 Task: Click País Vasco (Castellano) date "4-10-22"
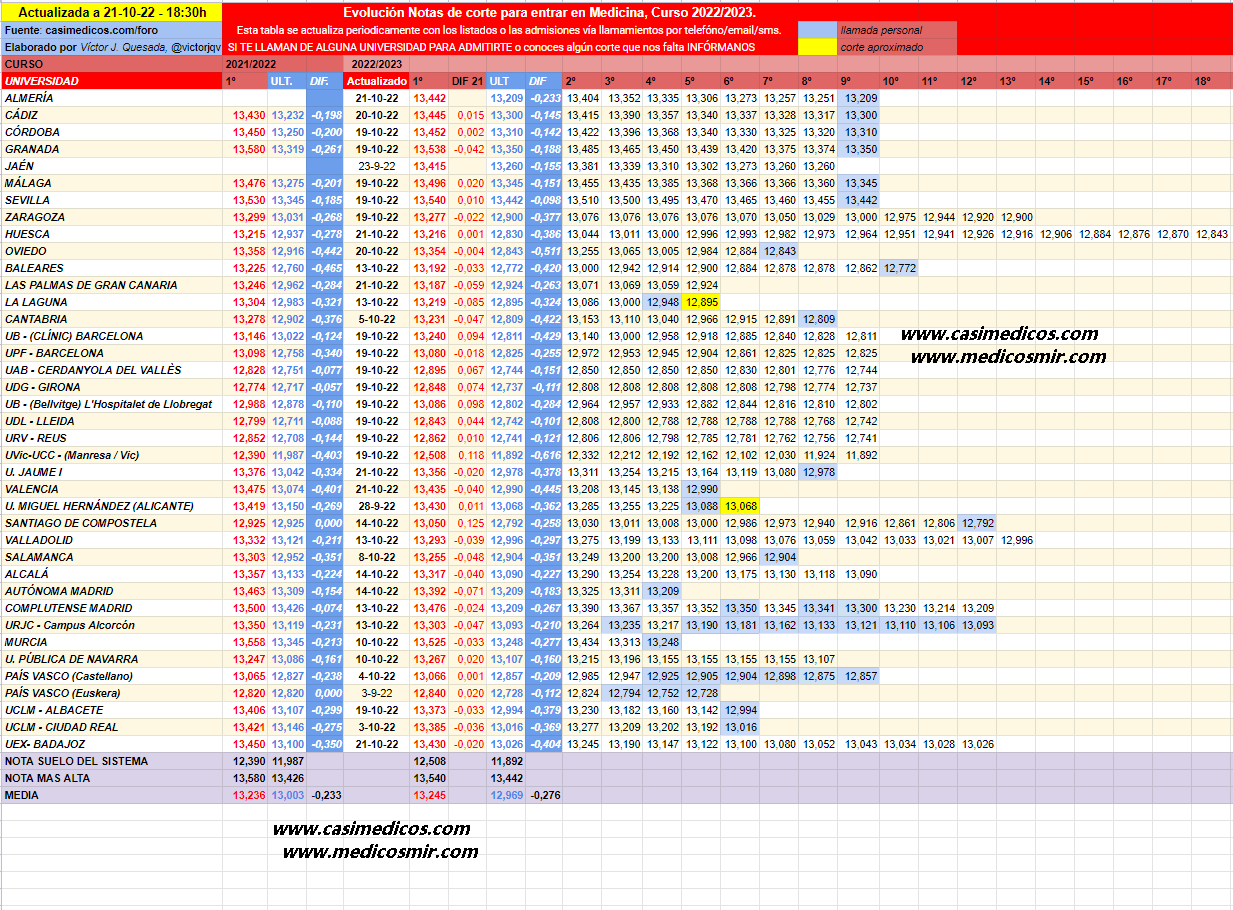pos(376,676)
